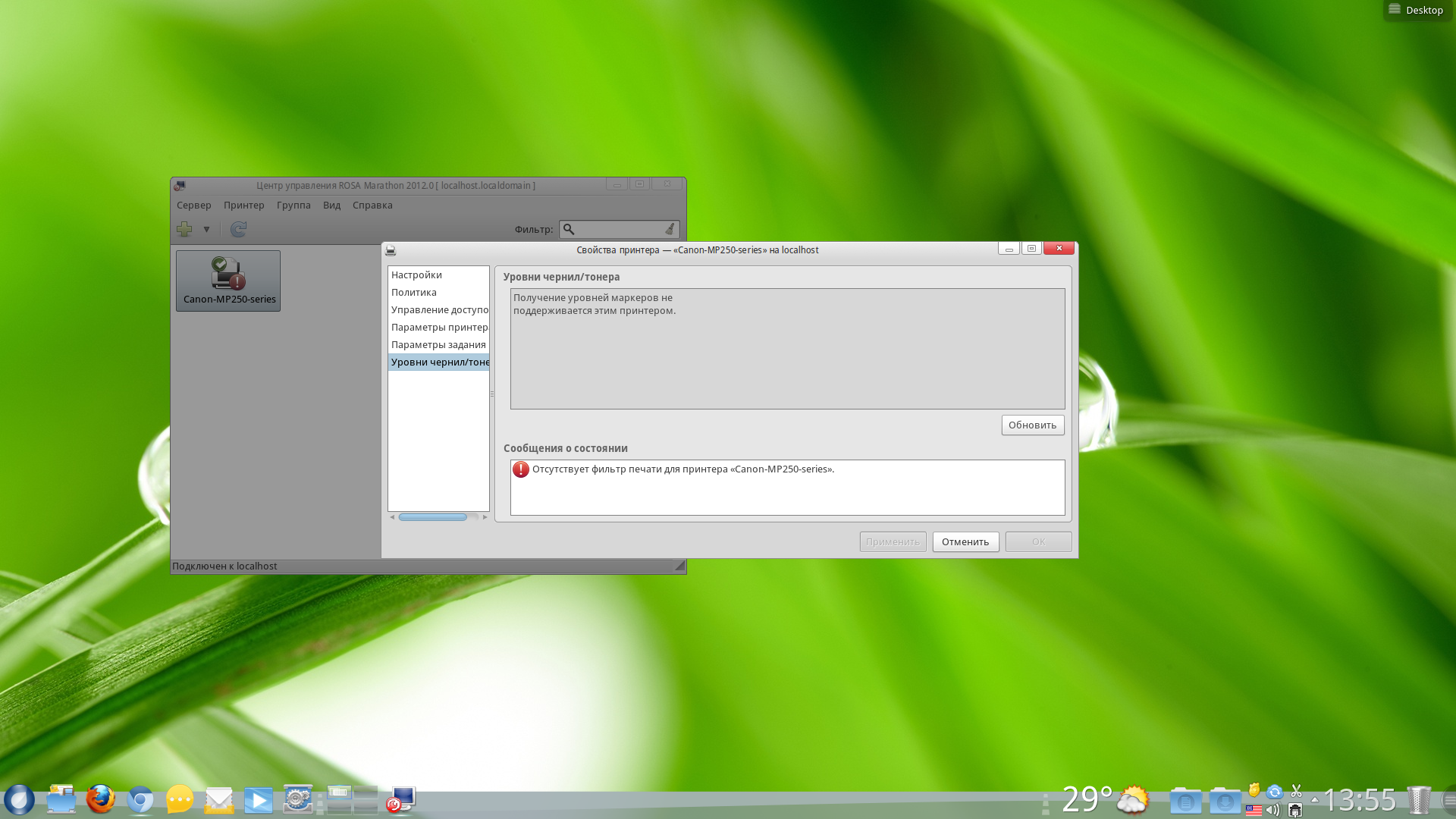
Task: Click the sidebar horizontal scrollbar thumb
Action: click(x=432, y=517)
